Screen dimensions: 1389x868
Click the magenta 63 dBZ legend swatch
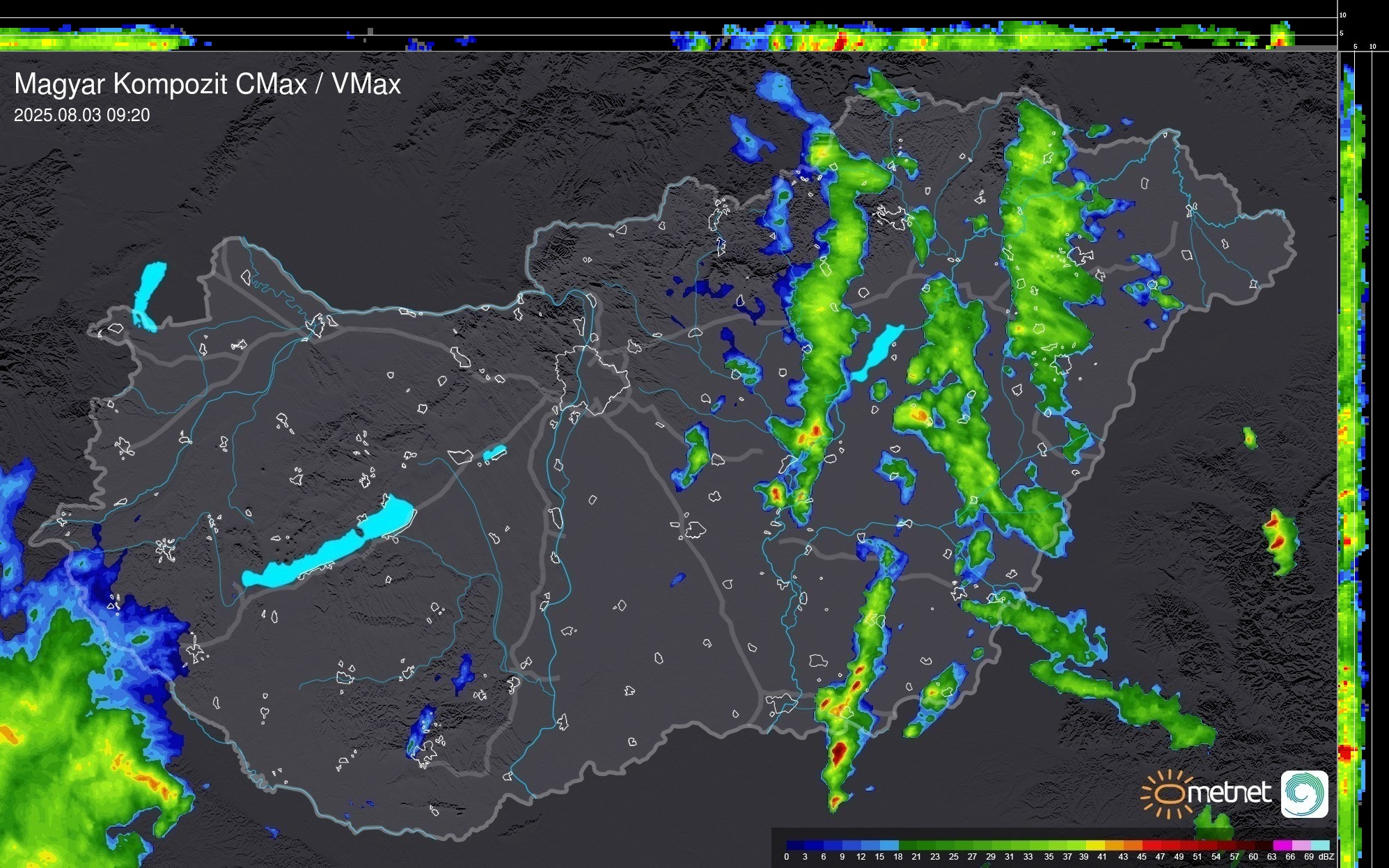[1281, 845]
